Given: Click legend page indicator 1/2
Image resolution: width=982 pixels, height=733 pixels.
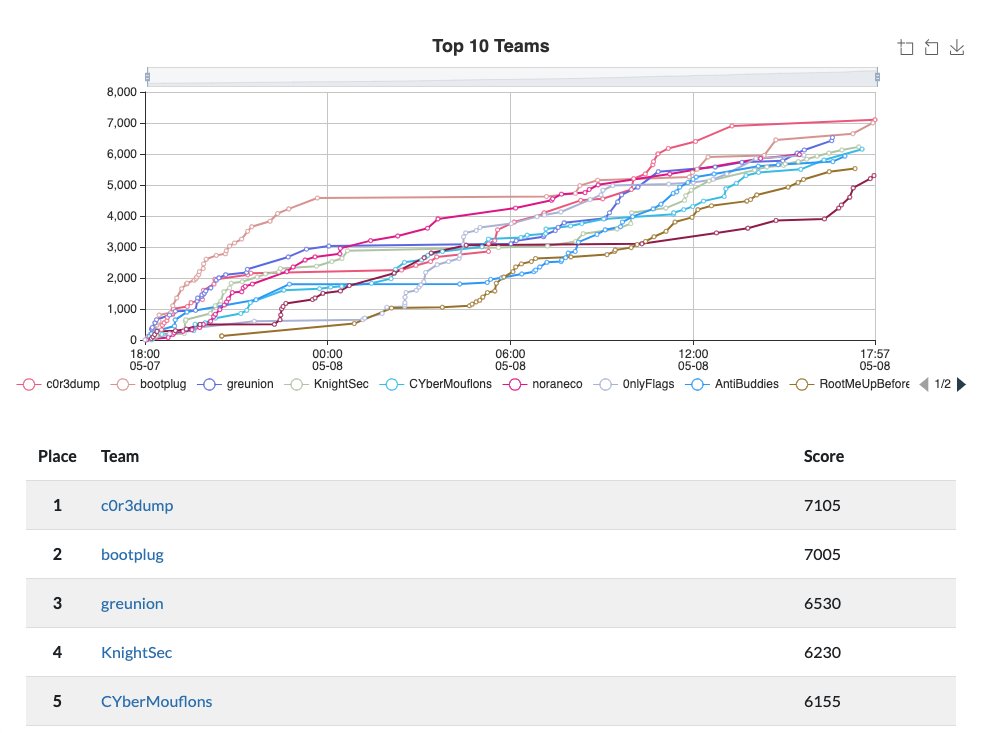Looking at the screenshot, I should tap(943, 384).
